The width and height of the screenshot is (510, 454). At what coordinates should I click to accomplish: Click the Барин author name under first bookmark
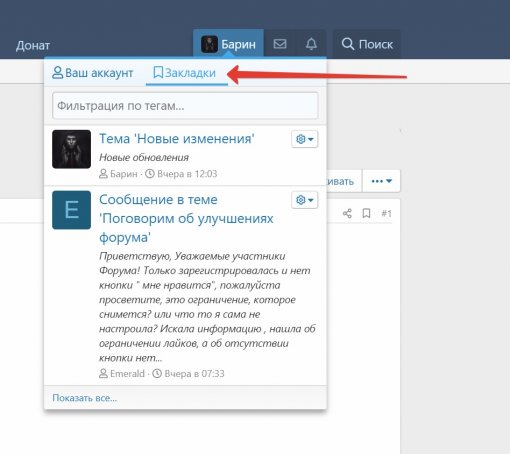(x=124, y=174)
